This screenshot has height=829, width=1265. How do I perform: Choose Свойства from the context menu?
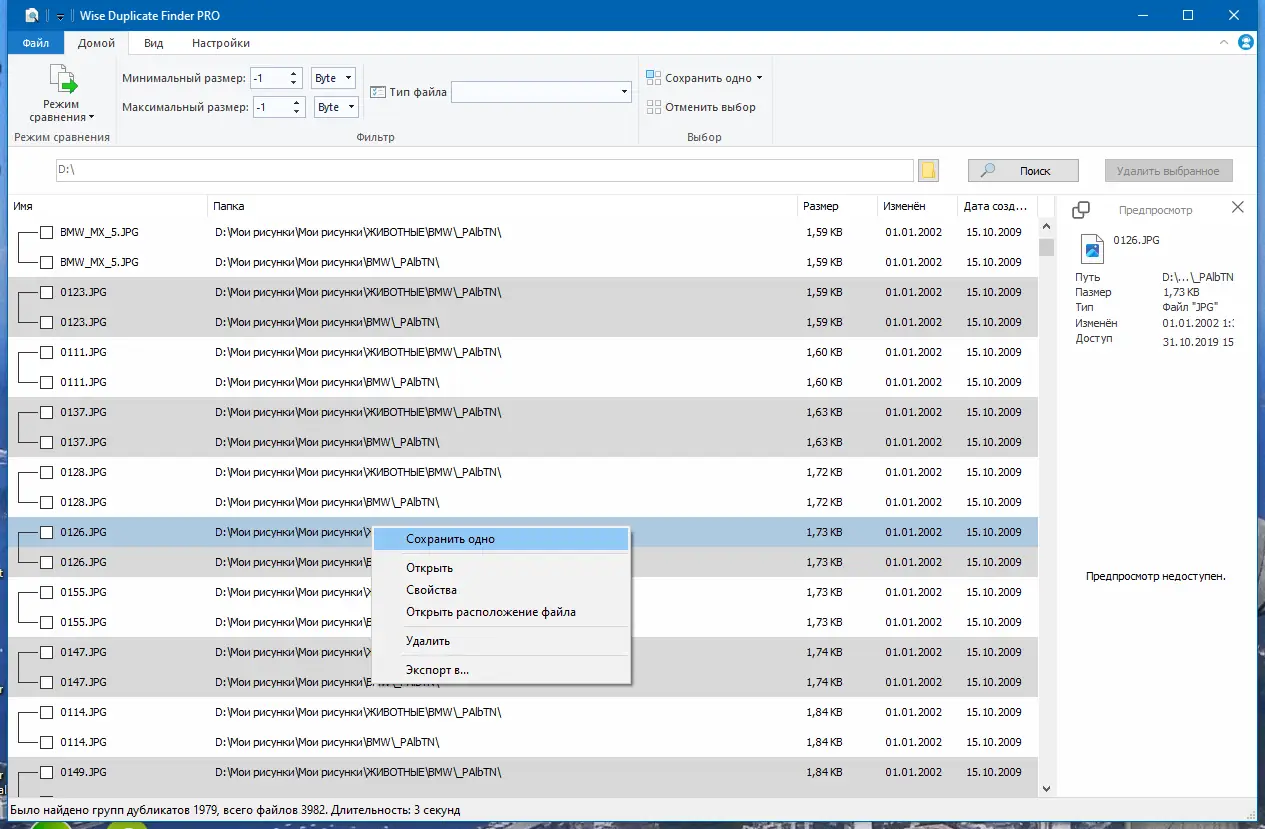coord(501,590)
